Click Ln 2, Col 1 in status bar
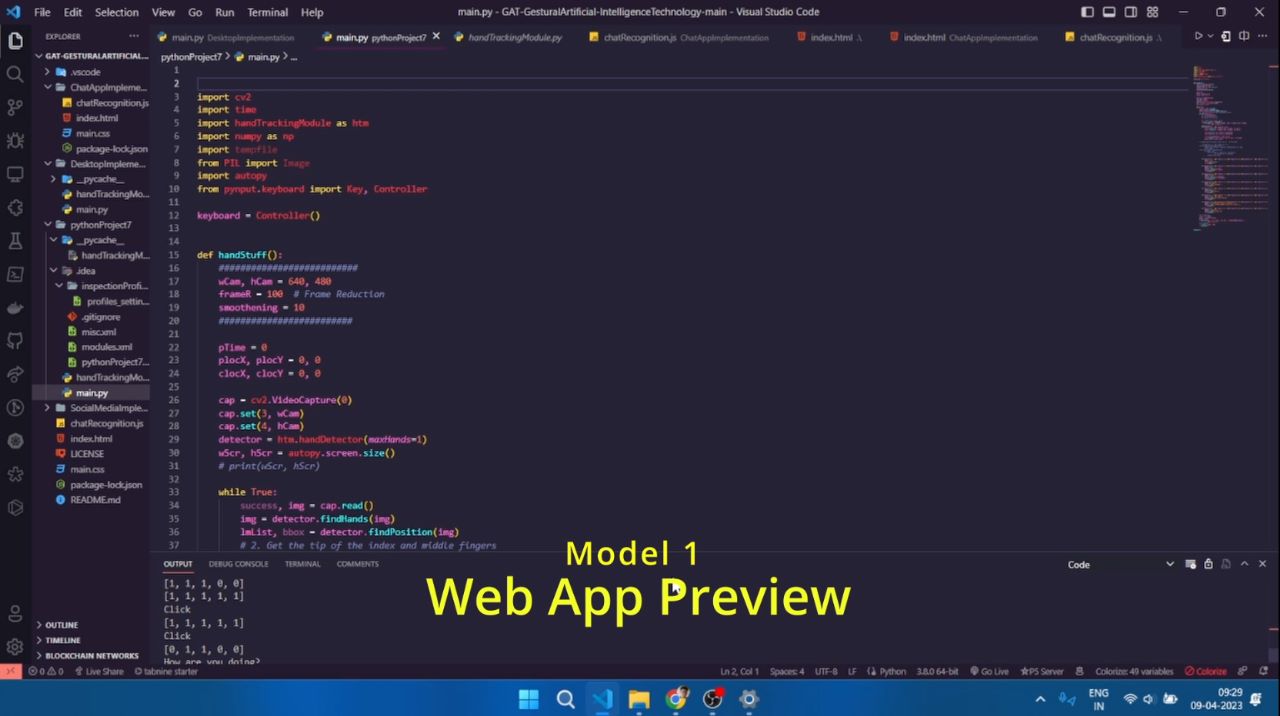1280x716 pixels. tap(739, 671)
